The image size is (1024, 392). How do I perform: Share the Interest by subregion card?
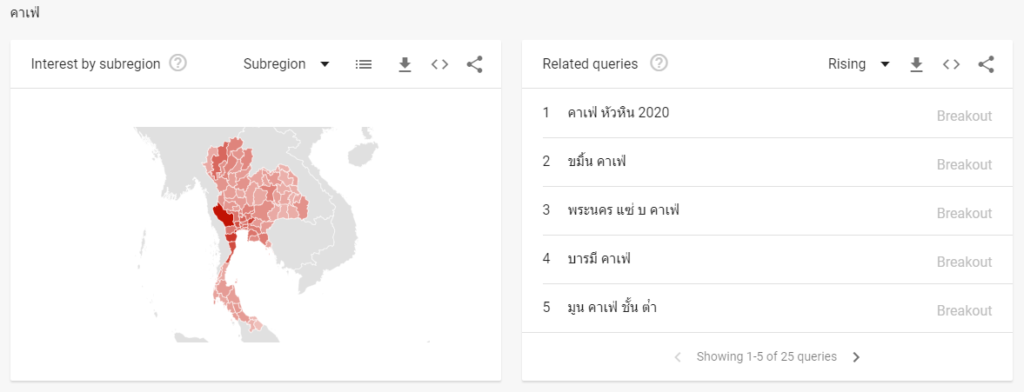pyautogui.click(x=475, y=64)
